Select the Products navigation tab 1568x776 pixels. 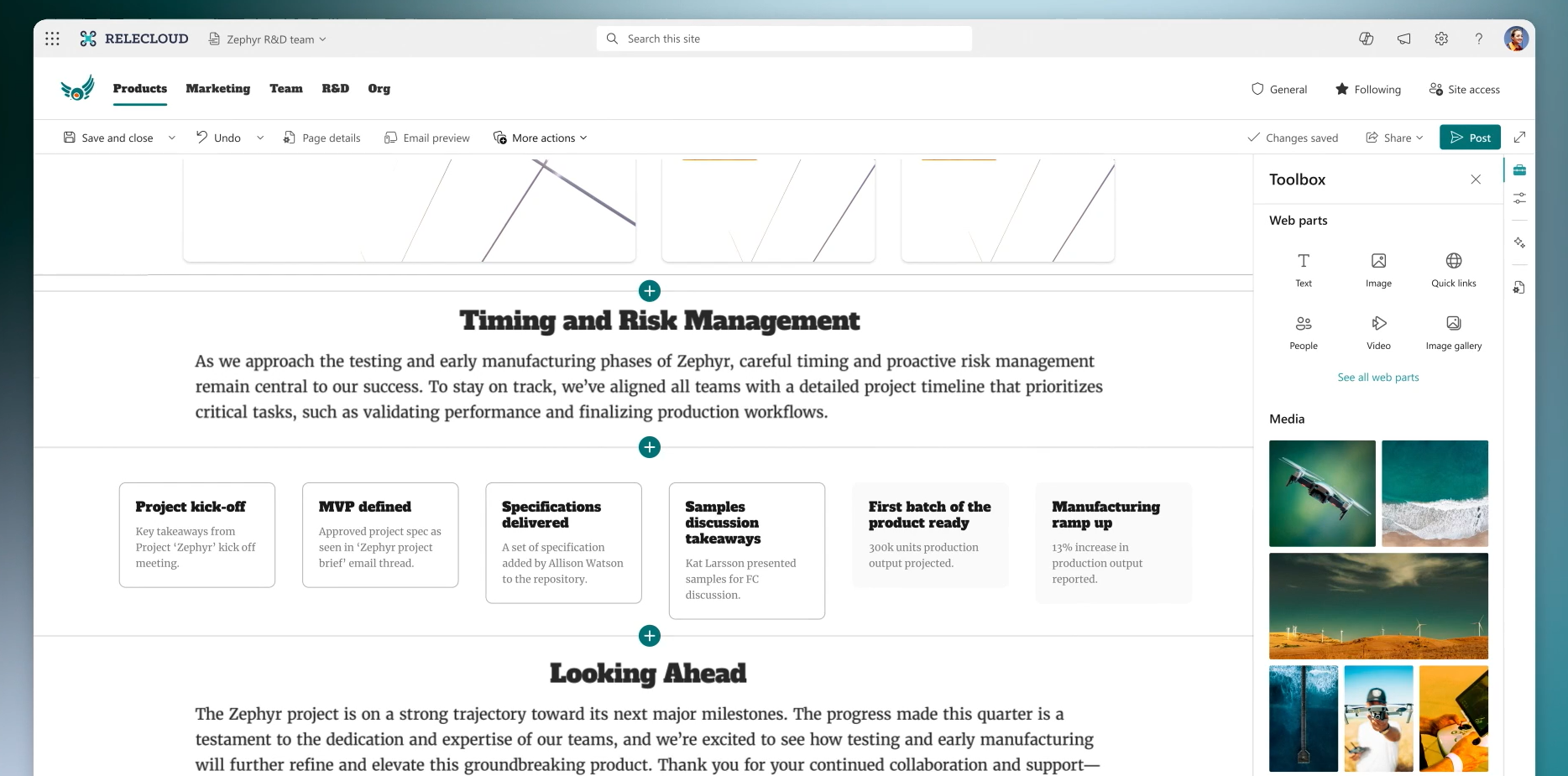[140, 89]
